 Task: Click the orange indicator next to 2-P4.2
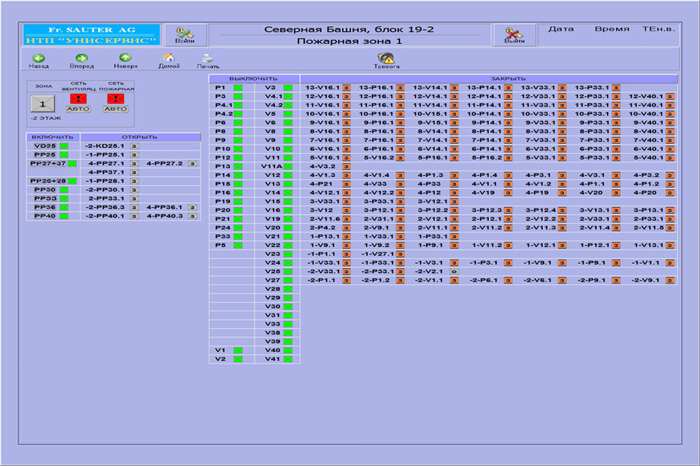pos(346,228)
